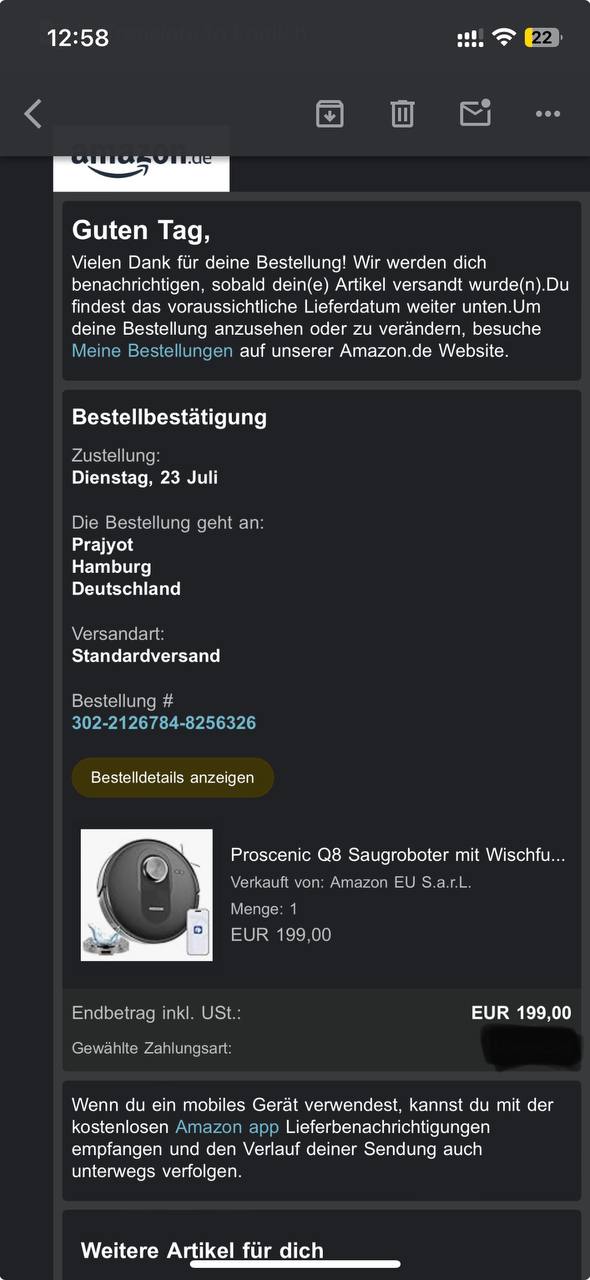590x1280 pixels.
Task: Open the Proscenic Q8 Saugroboter product title
Action: tap(398, 855)
